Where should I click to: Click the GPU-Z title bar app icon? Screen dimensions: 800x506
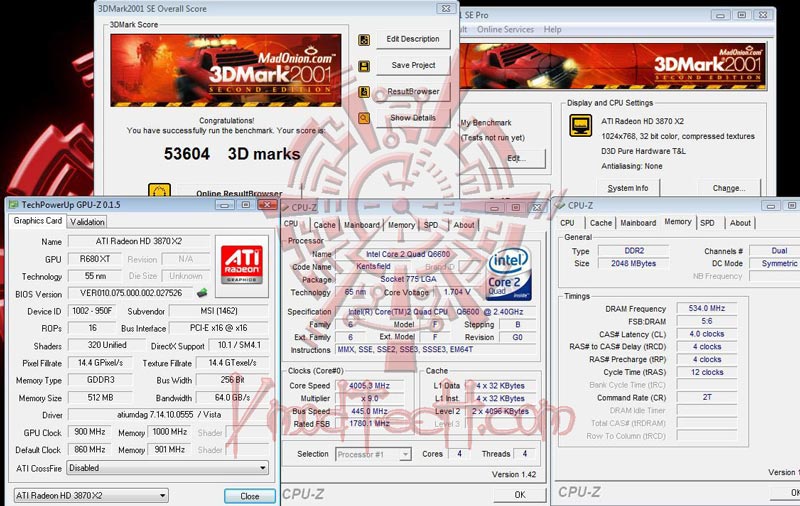point(13,205)
